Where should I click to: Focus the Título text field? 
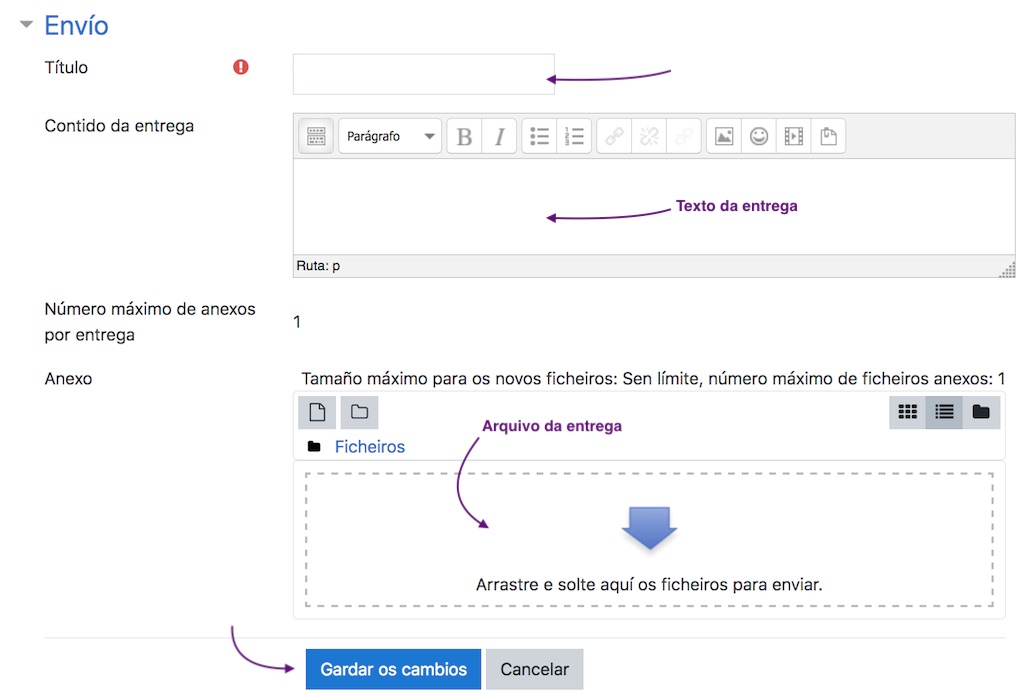[423, 74]
